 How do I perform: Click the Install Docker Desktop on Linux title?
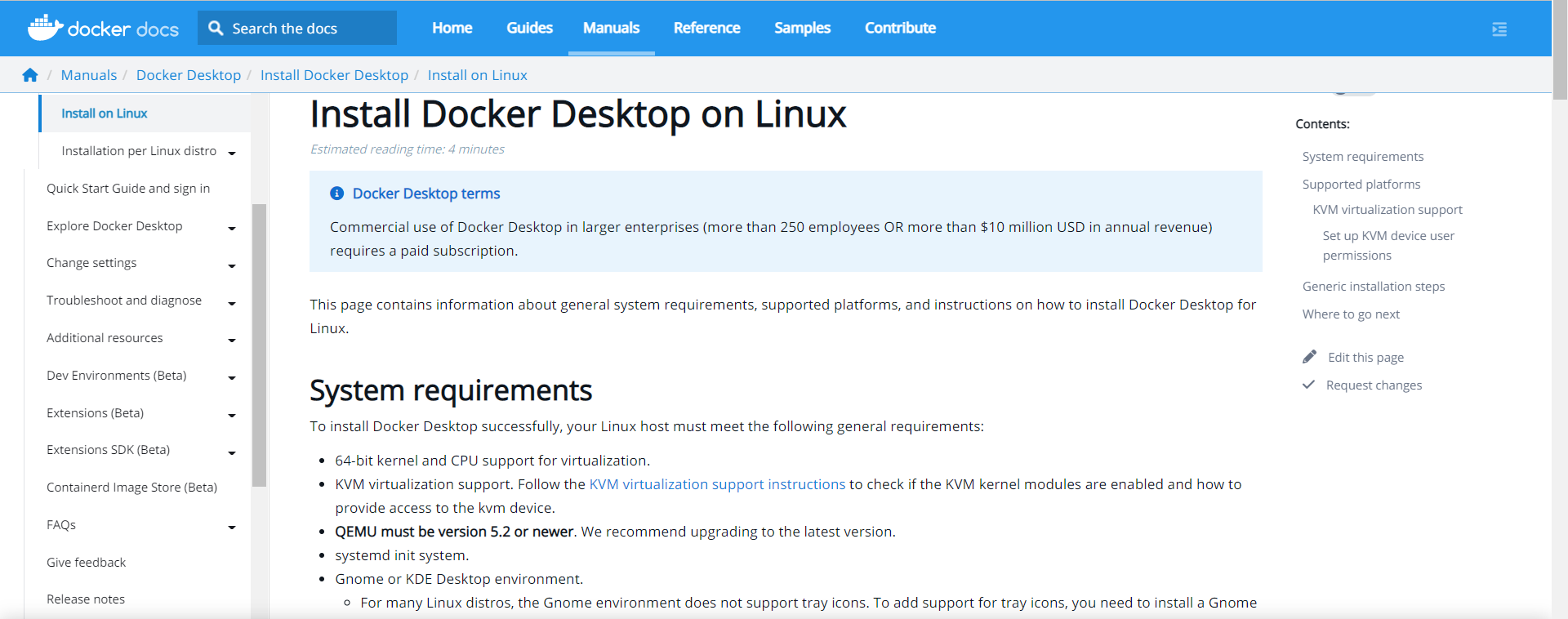(x=578, y=114)
